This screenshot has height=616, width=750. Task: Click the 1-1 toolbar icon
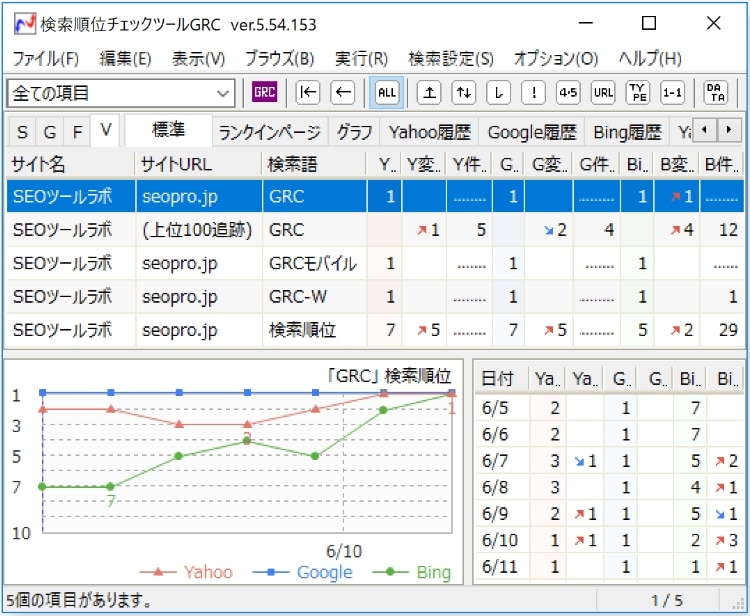tap(673, 93)
